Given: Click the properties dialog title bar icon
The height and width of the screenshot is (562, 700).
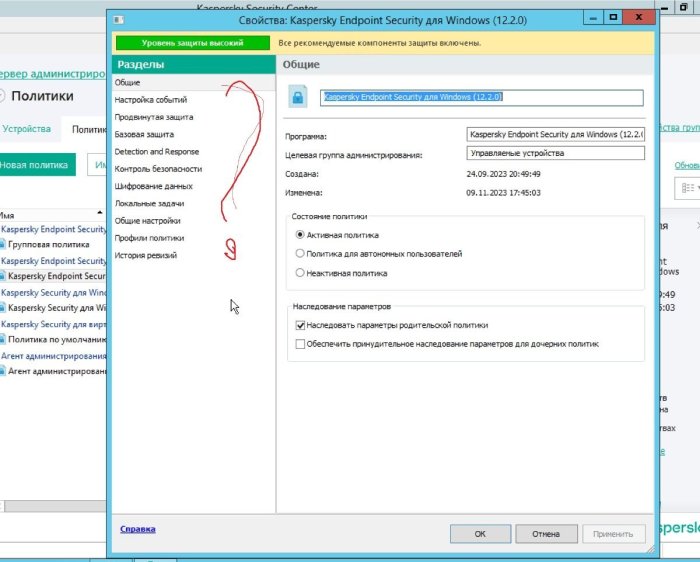Looking at the screenshot, I should (x=118, y=20).
